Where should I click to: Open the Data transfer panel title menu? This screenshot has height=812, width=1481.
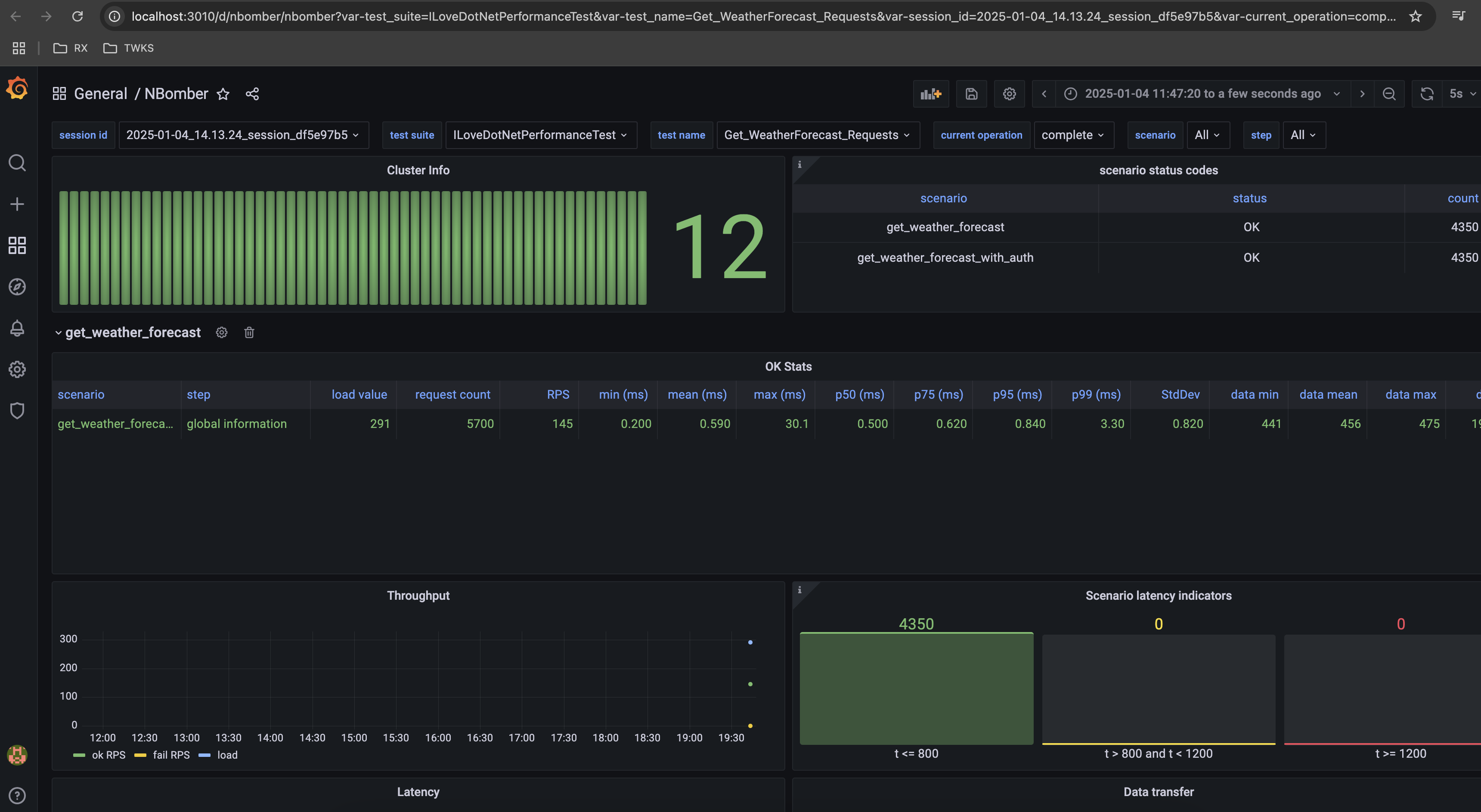[1159, 792]
